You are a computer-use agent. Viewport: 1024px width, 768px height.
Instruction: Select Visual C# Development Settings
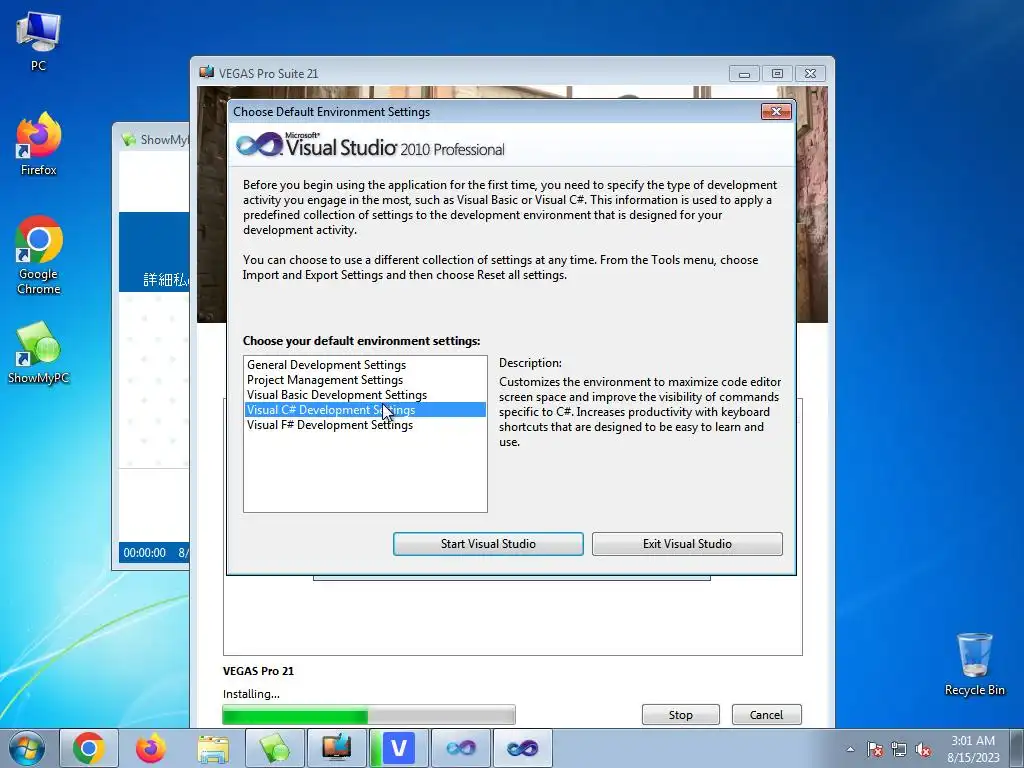[x=365, y=409]
